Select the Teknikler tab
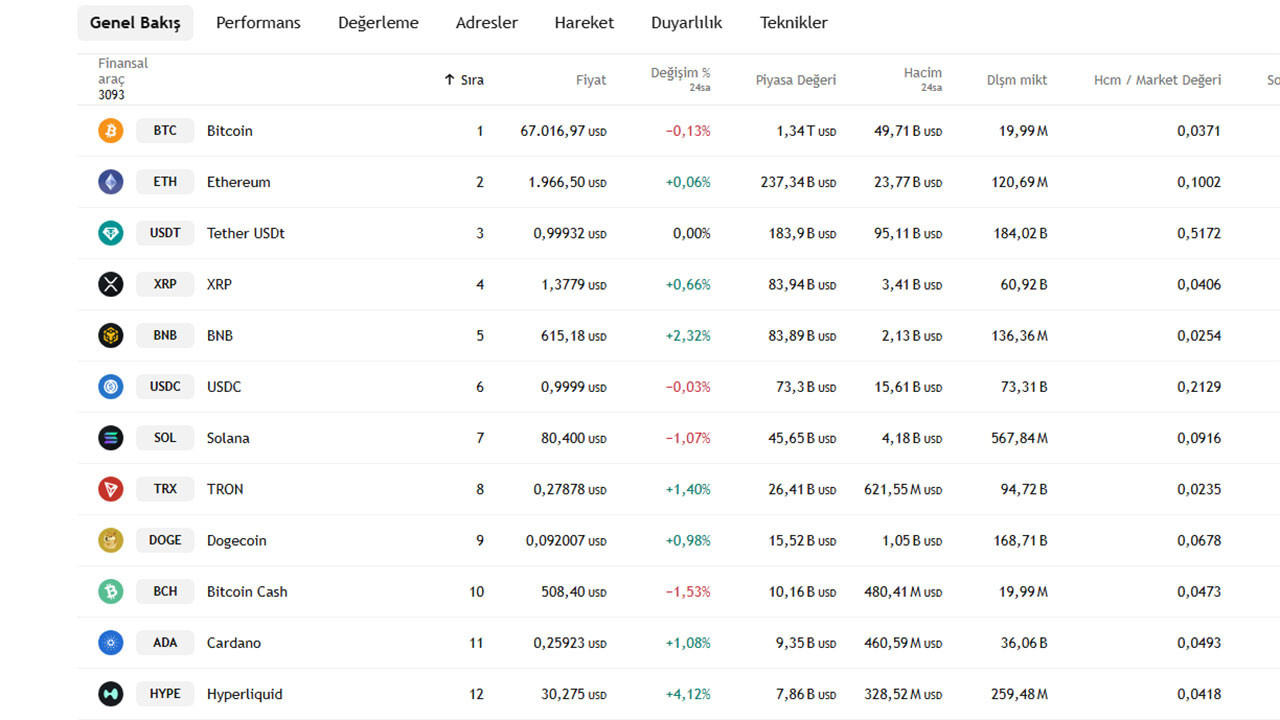Viewport: 1280px width, 720px height. coord(794,23)
